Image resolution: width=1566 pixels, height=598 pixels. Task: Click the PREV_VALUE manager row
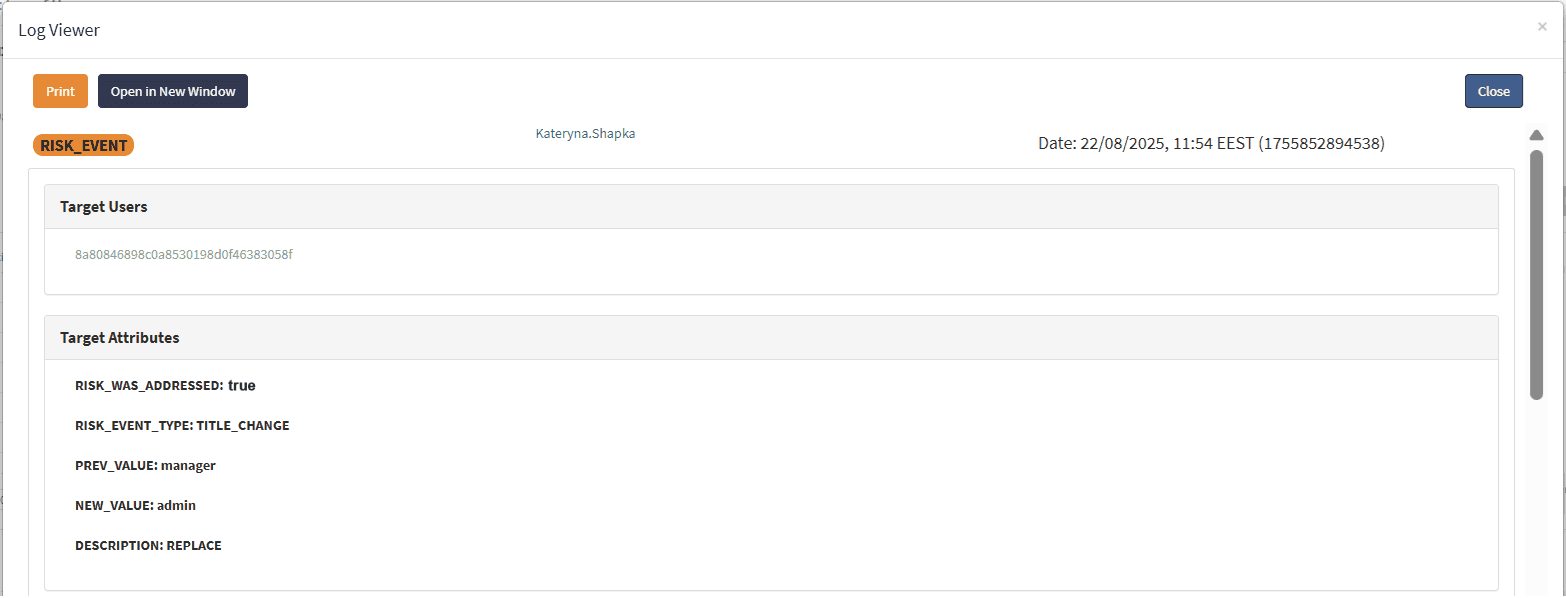tap(145, 465)
